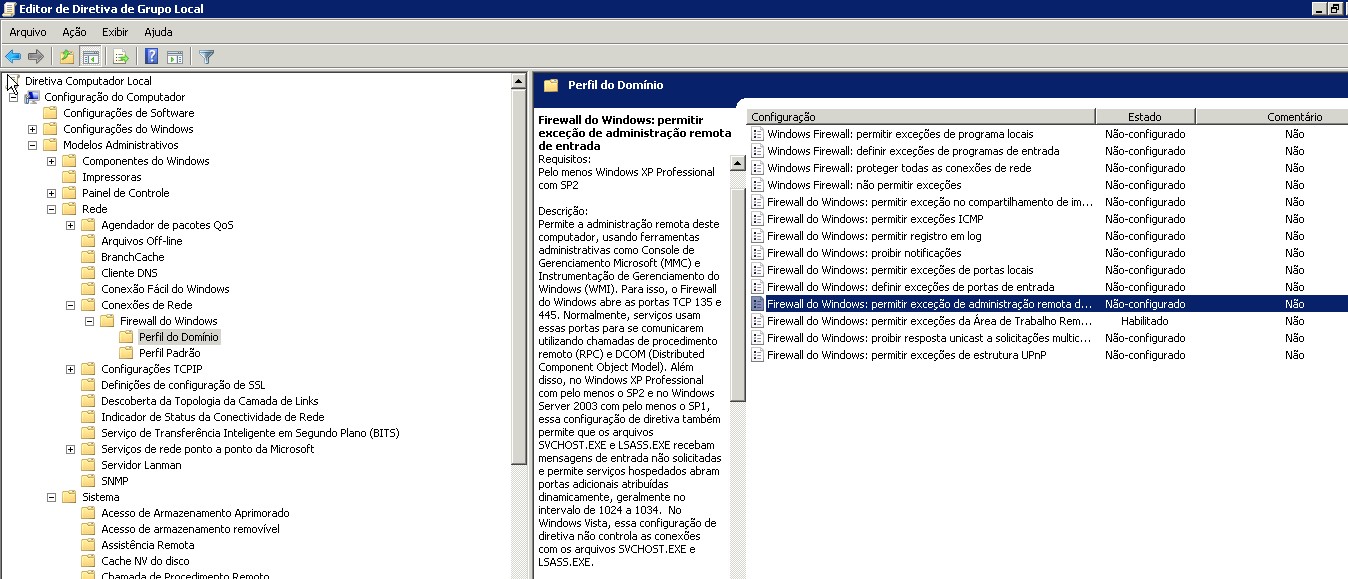Expand Serviços de rede ponto a ponto node

pos(71,449)
